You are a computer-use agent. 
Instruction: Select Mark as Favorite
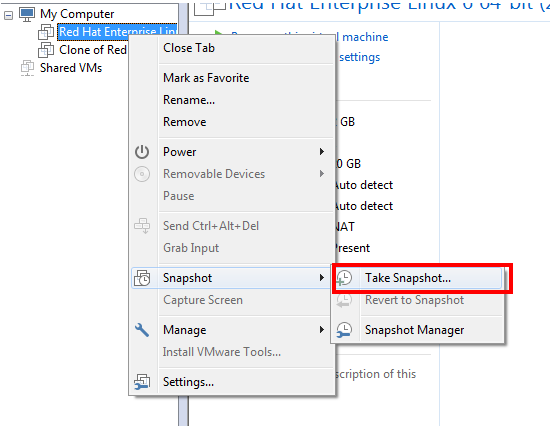pyautogui.click(x=232, y=78)
